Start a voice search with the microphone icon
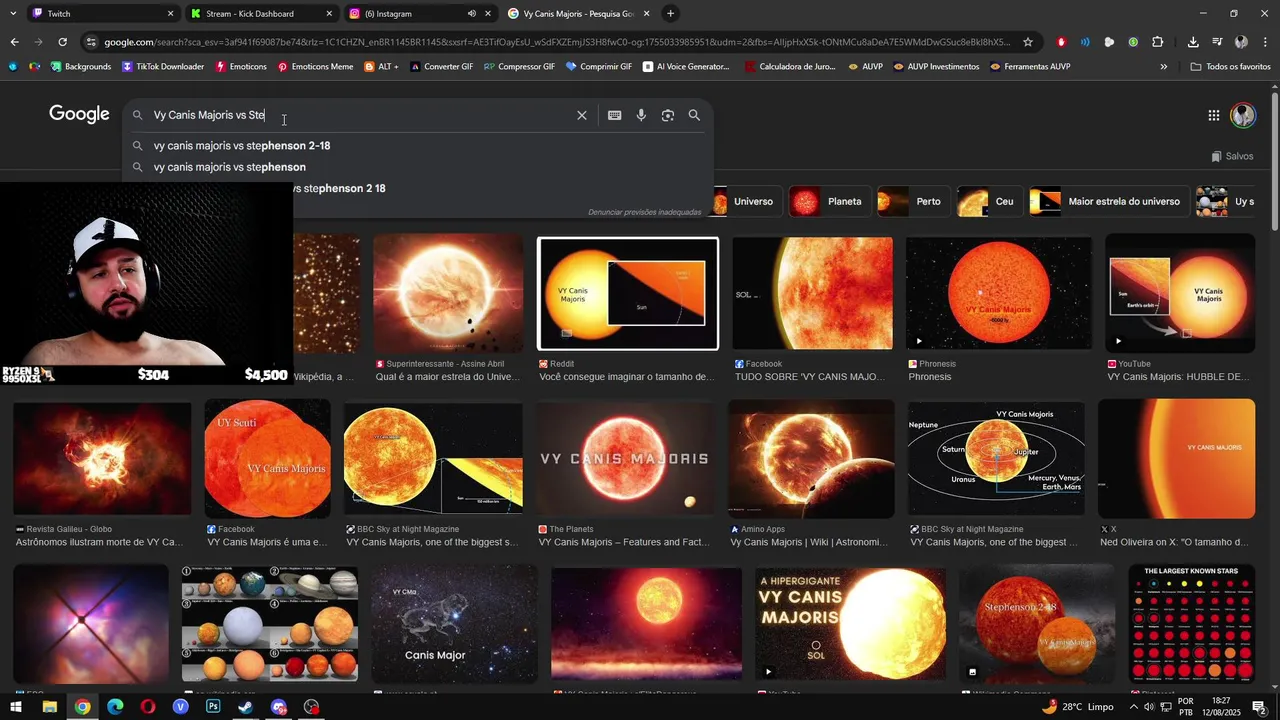Viewport: 1280px width, 720px height. pos(641,115)
